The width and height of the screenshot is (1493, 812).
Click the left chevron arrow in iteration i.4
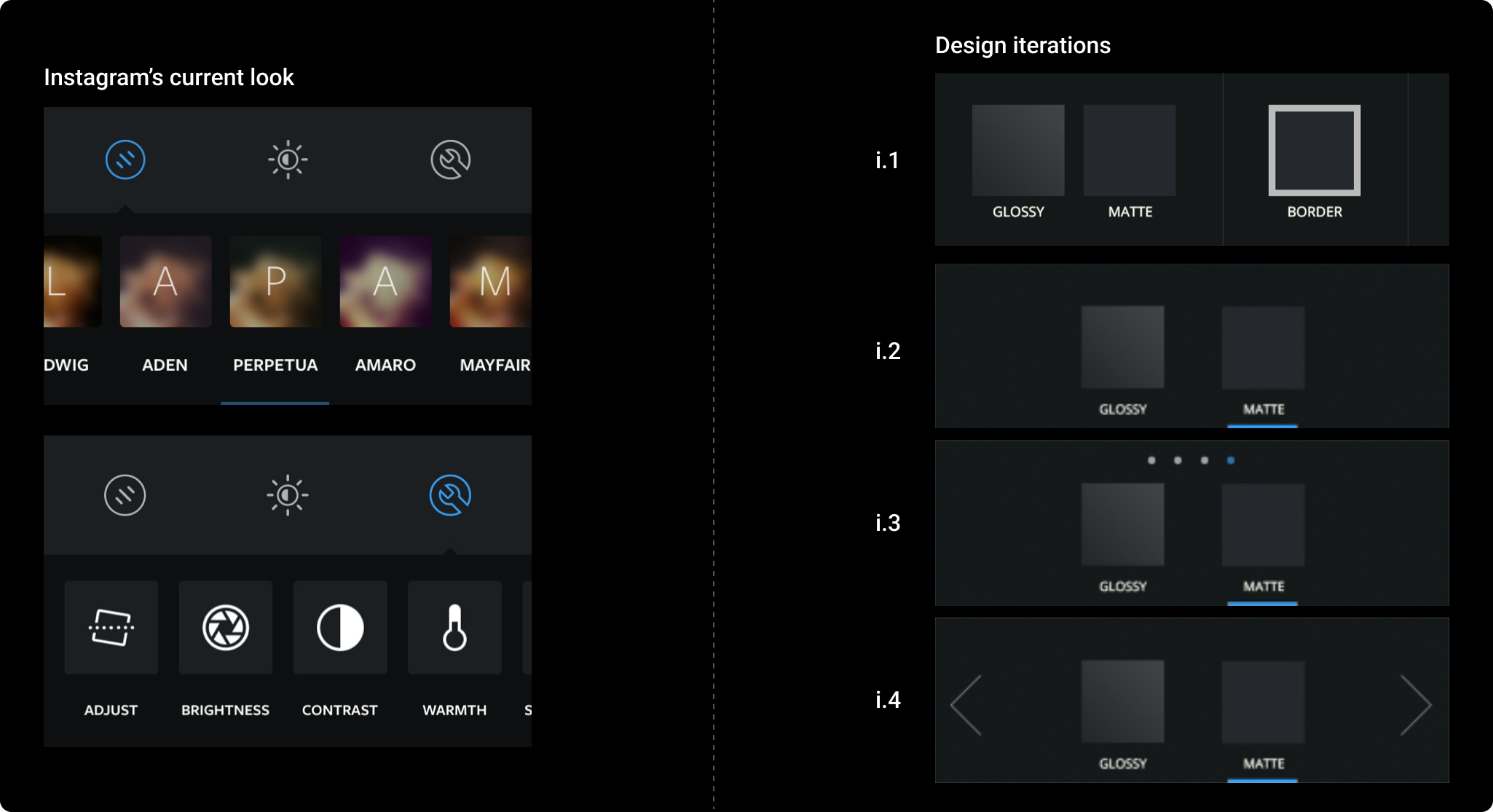966,704
